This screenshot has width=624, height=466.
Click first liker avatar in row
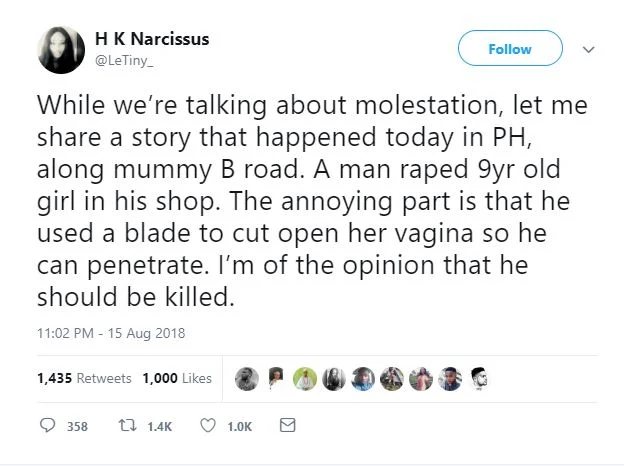point(247,378)
